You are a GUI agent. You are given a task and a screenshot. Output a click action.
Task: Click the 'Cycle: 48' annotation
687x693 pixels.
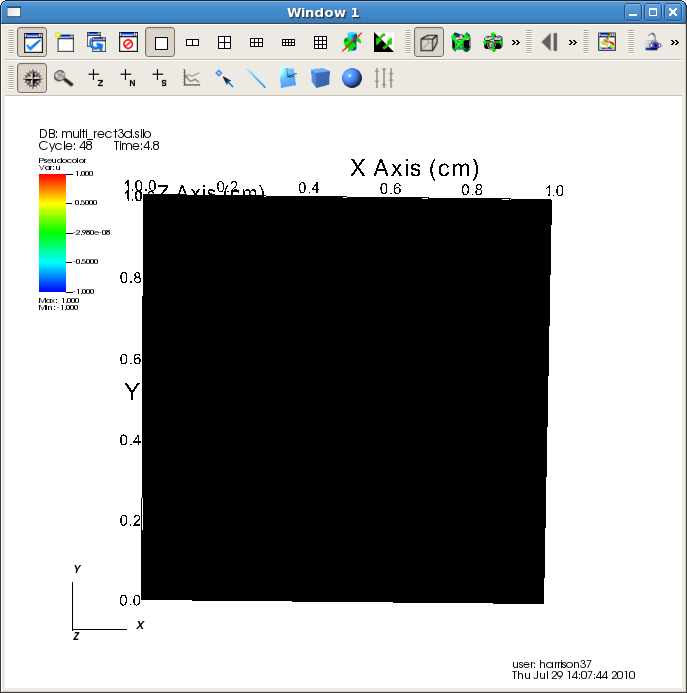pos(65,146)
